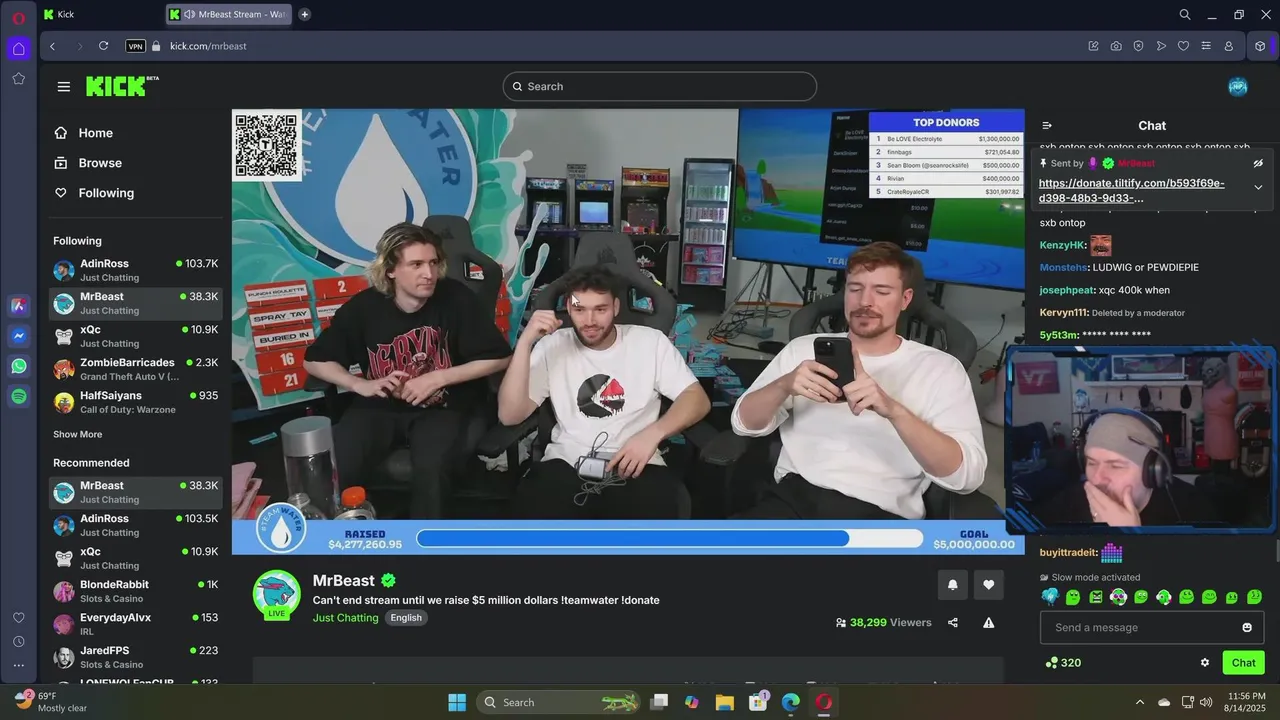Screen dimensions: 1280x720
Task: Take a snapshot with camera icon
Action: [x=1116, y=46]
